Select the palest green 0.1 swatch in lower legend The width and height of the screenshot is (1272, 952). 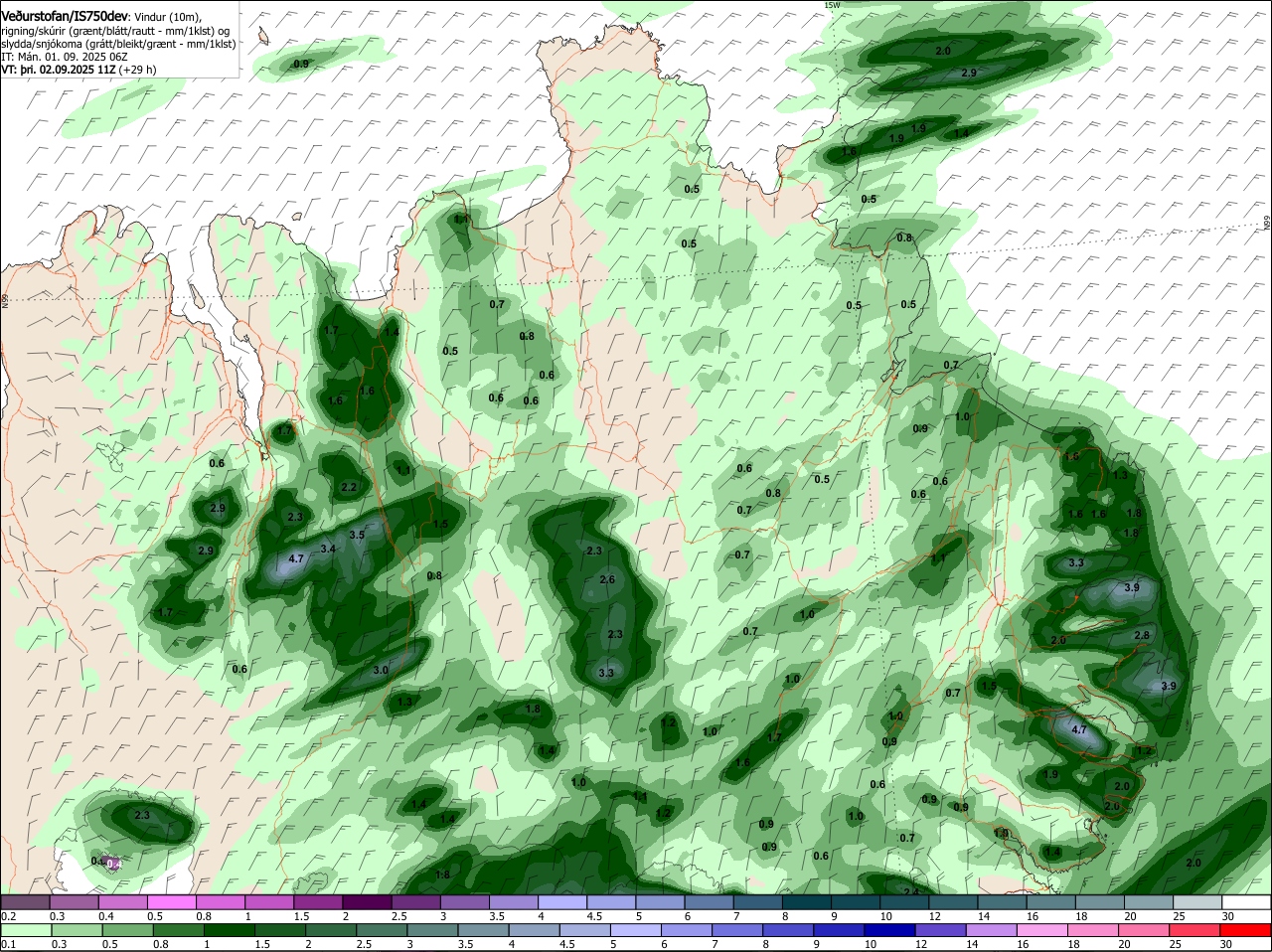25,930
